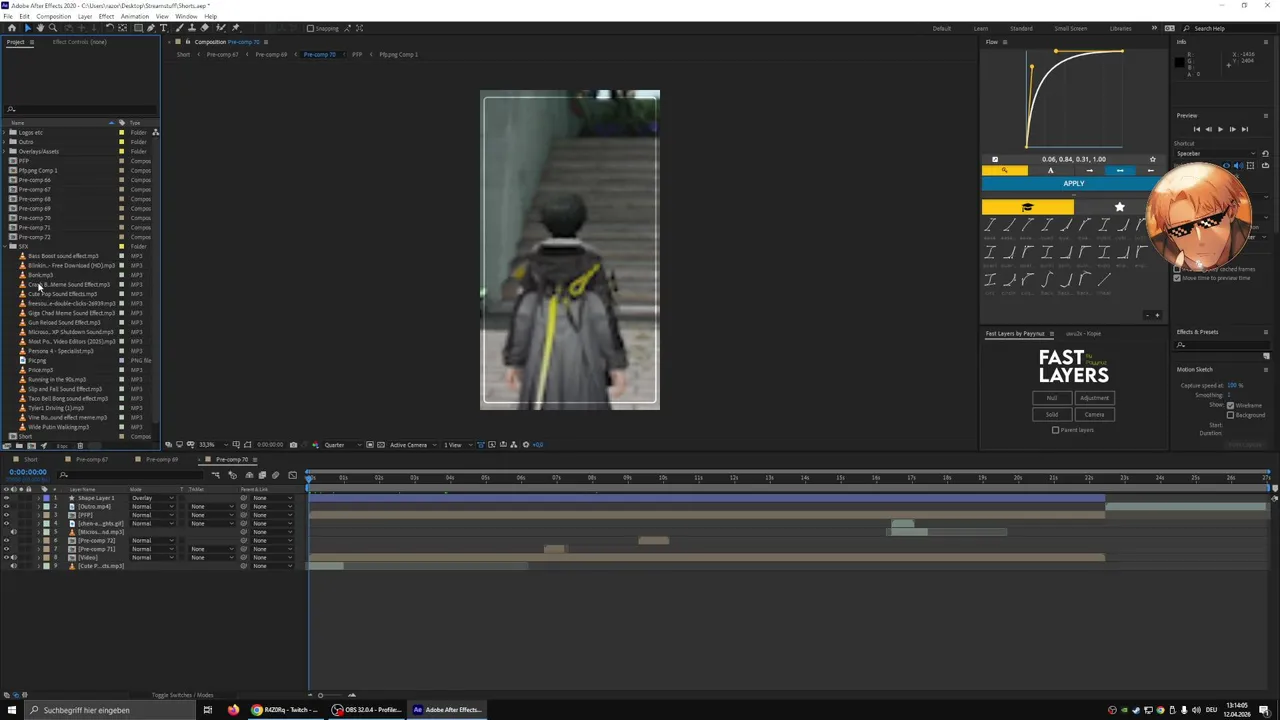Select the Rectangle shape tool

tap(138, 28)
